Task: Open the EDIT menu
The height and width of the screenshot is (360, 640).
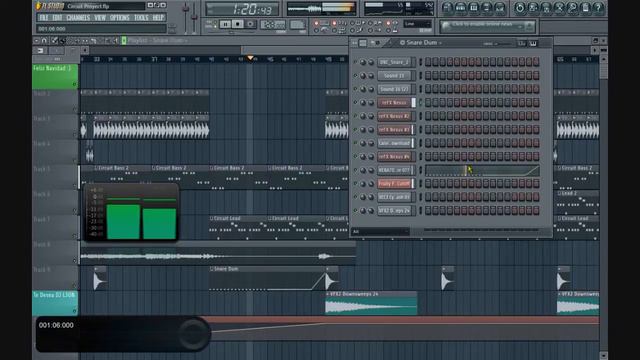Action: [58, 18]
